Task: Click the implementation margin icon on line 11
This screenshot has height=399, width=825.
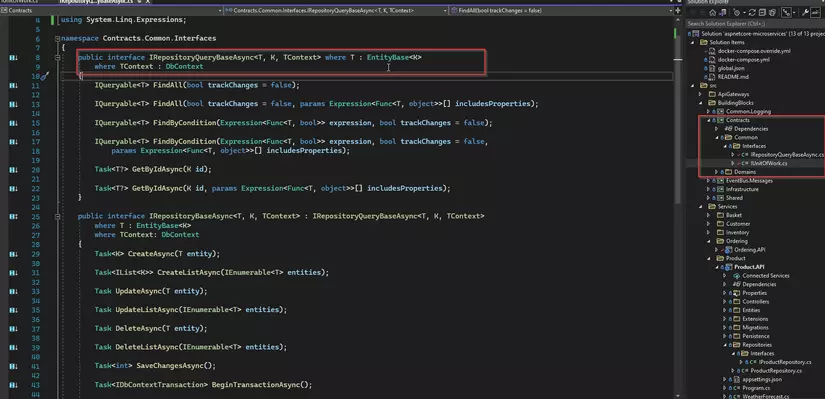Action: [13, 85]
